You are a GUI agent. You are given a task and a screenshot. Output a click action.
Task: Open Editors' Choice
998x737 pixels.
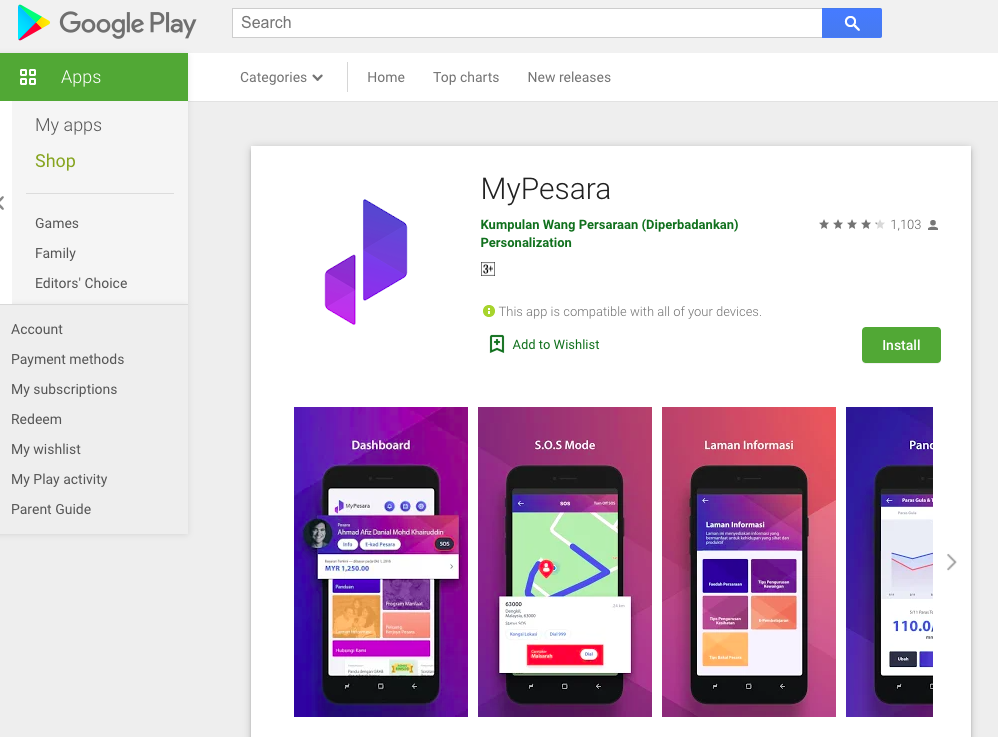[x=81, y=283]
